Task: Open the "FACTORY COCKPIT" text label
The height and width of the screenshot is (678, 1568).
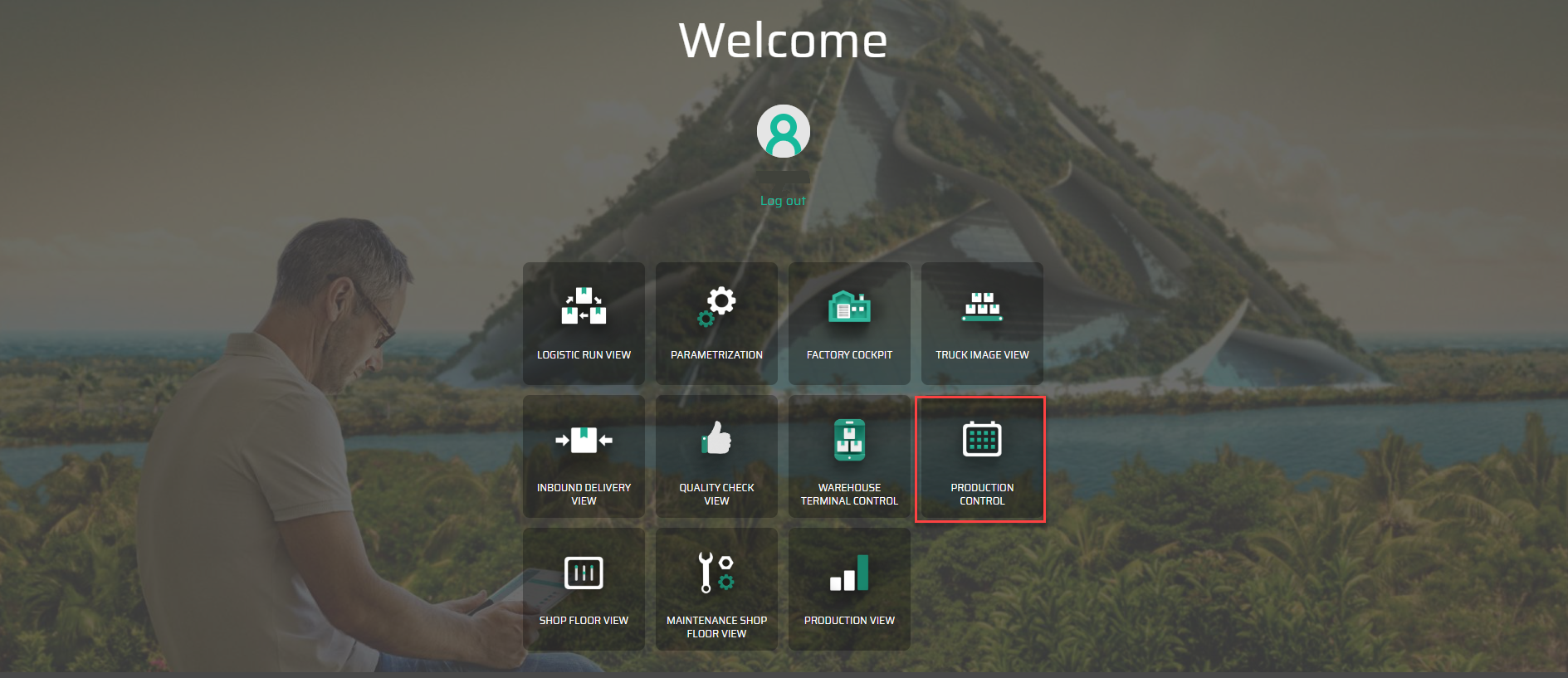Action: [849, 355]
